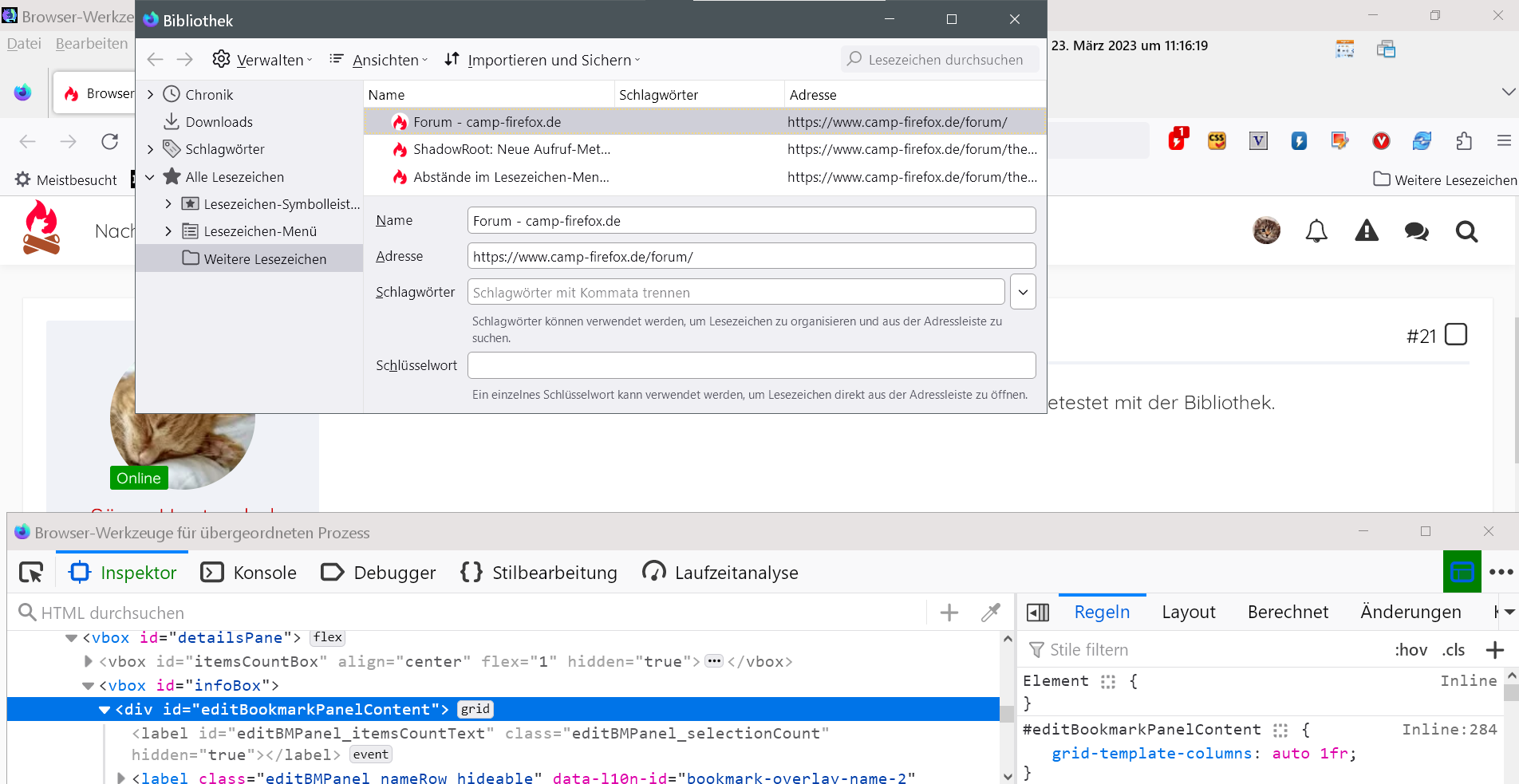The height and width of the screenshot is (784, 1519).
Task: Click Importieren und Sichern button
Action: [x=542, y=60]
